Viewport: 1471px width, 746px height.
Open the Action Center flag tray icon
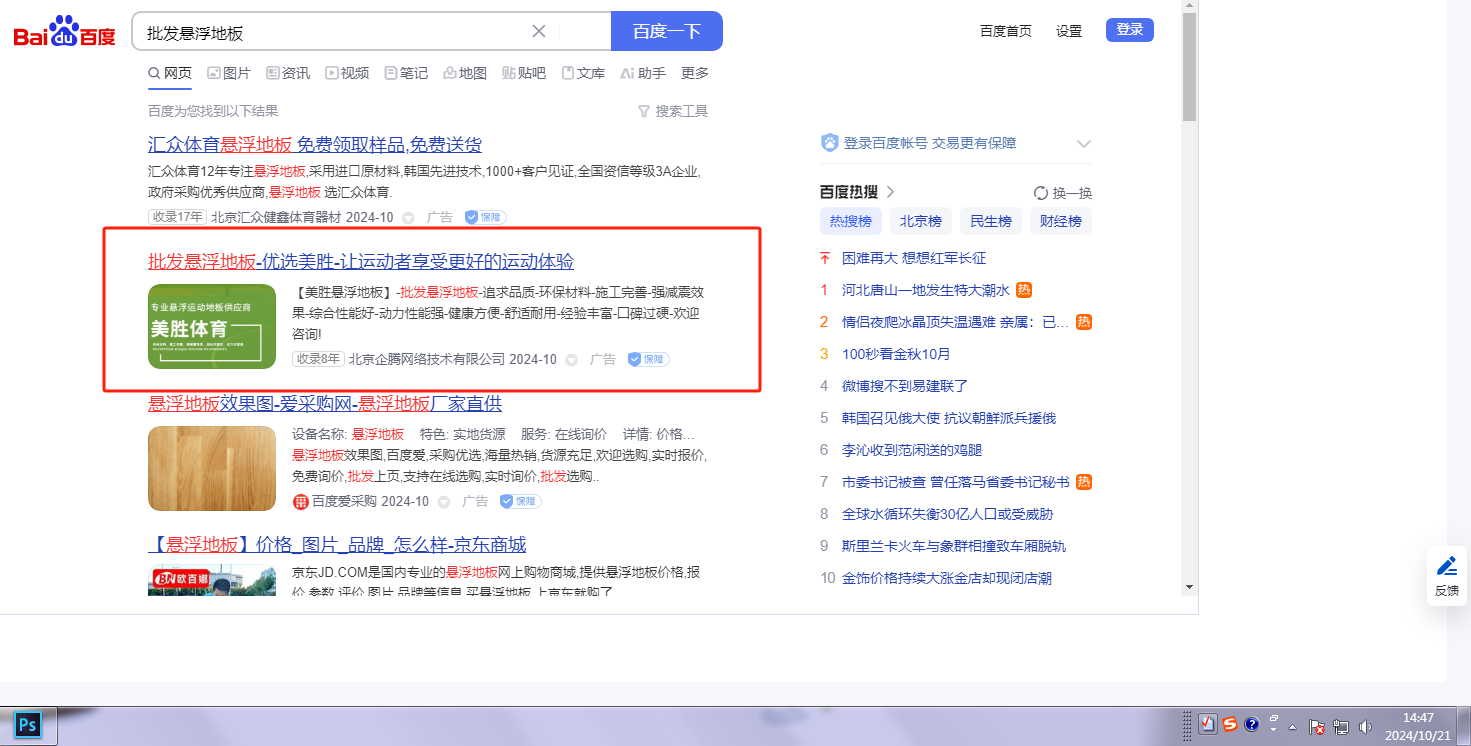pos(1317,727)
